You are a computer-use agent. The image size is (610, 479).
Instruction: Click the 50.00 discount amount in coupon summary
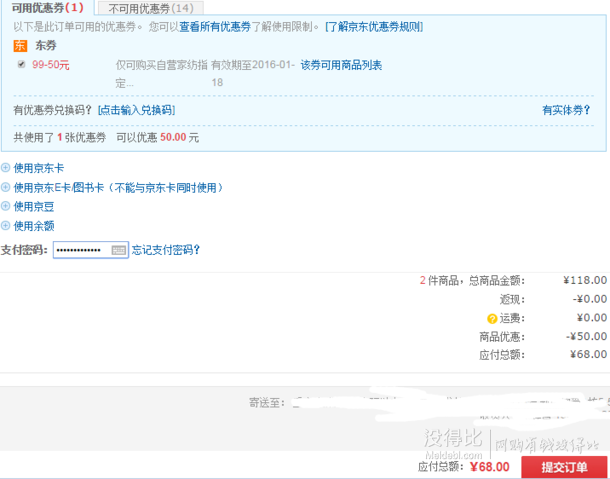(173, 137)
